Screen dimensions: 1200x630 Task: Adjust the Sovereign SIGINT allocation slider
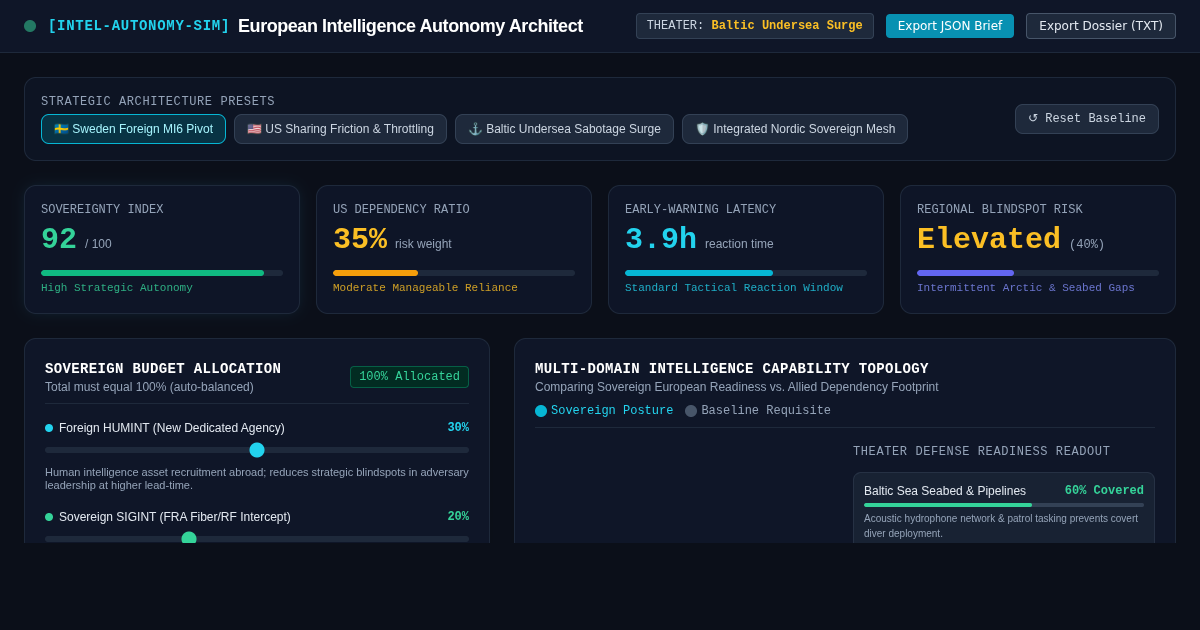[257, 538]
